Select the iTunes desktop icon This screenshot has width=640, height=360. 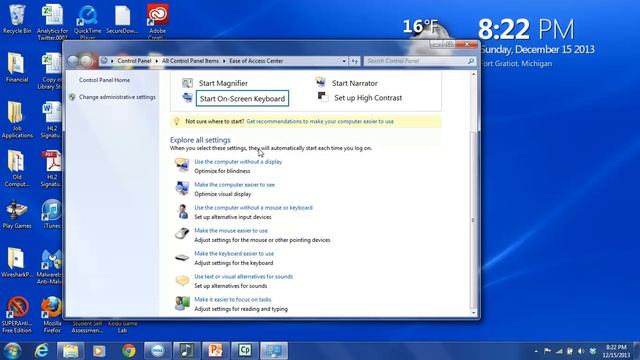point(52,214)
